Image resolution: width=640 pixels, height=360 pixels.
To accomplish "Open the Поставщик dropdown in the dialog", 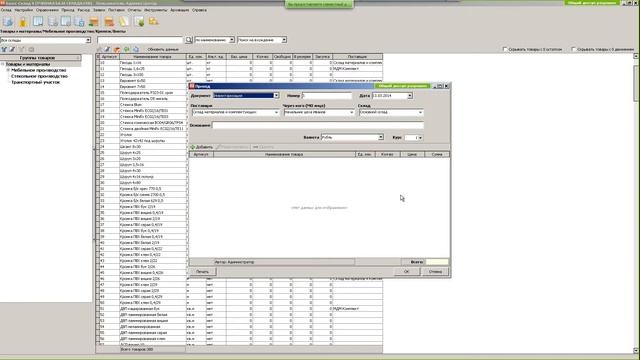I will pyautogui.click(x=276, y=112).
